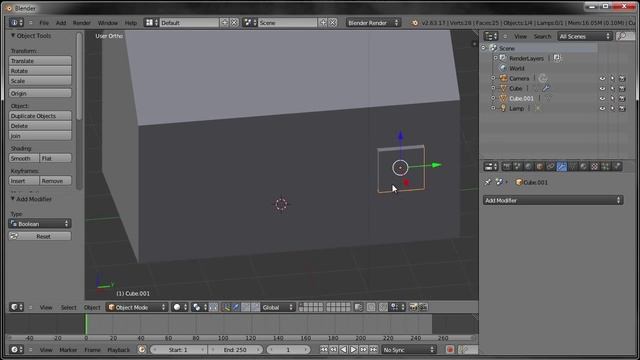Click the Camera object icon in outliner
The width and height of the screenshot is (640, 360).
503,78
